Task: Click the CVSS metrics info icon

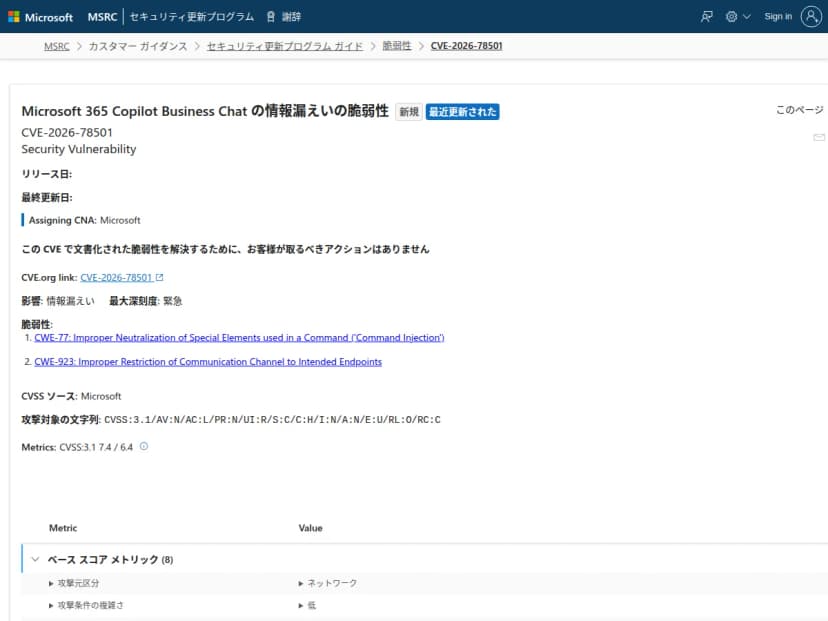Action: pyautogui.click(x=144, y=447)
